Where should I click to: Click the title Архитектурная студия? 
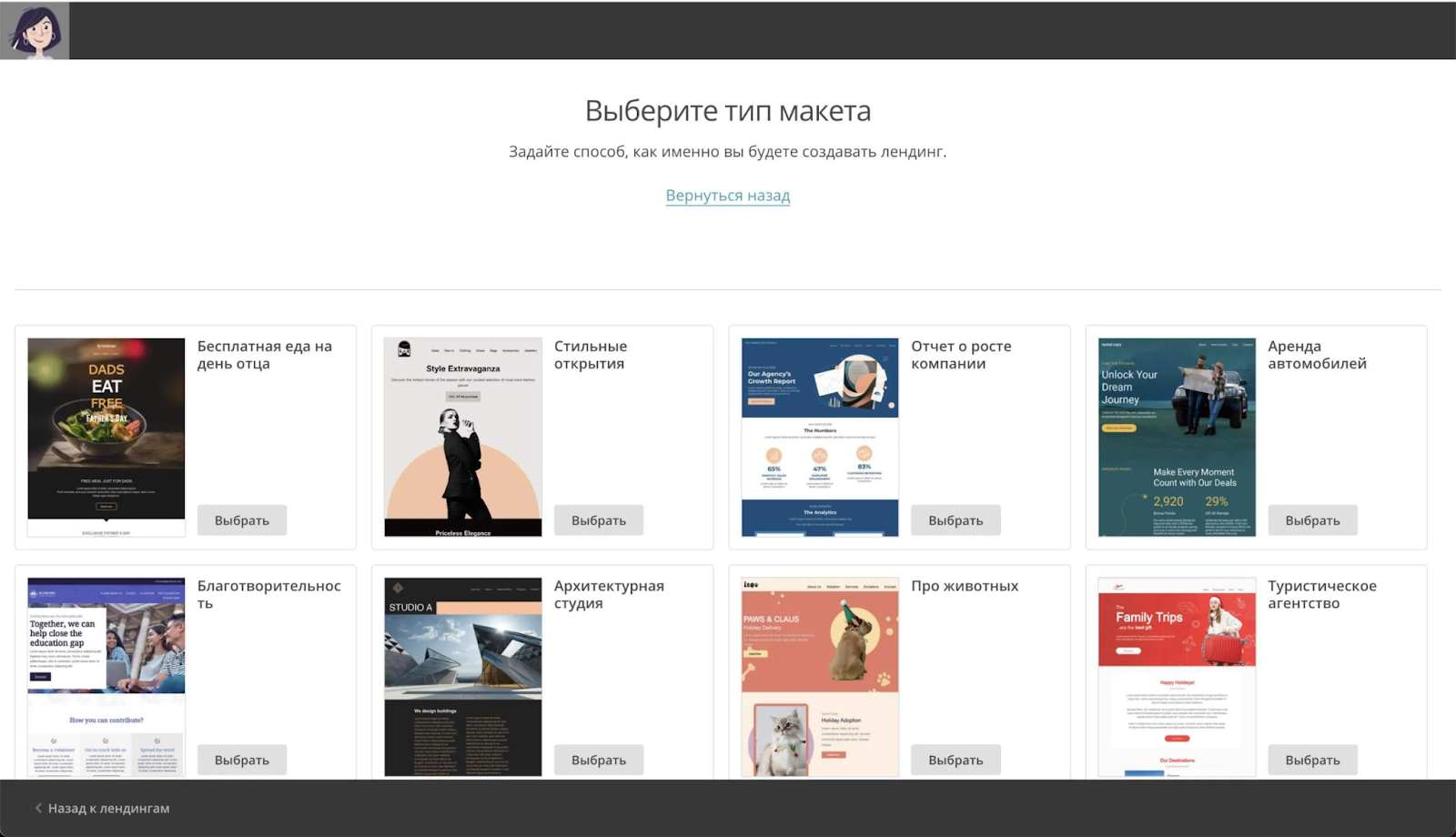click(x=609, y=594)
